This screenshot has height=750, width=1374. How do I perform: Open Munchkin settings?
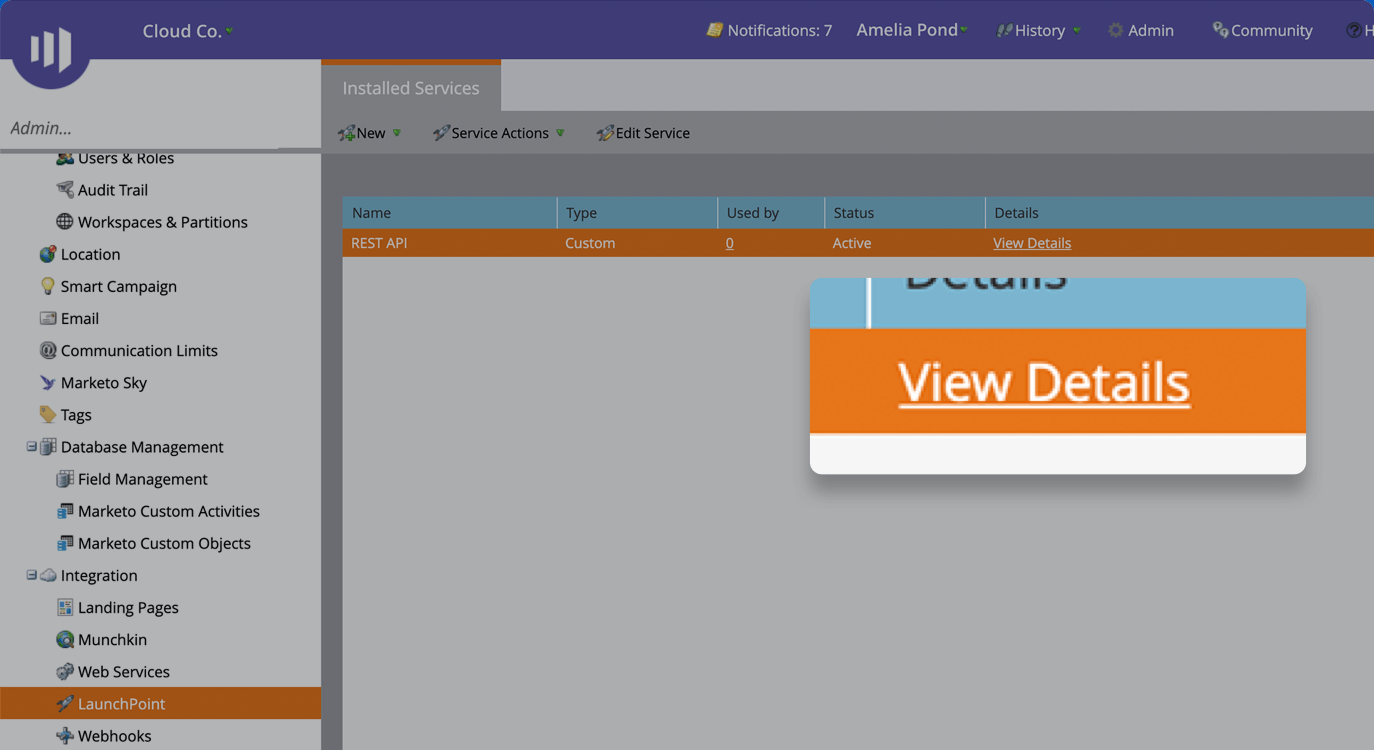112,640
